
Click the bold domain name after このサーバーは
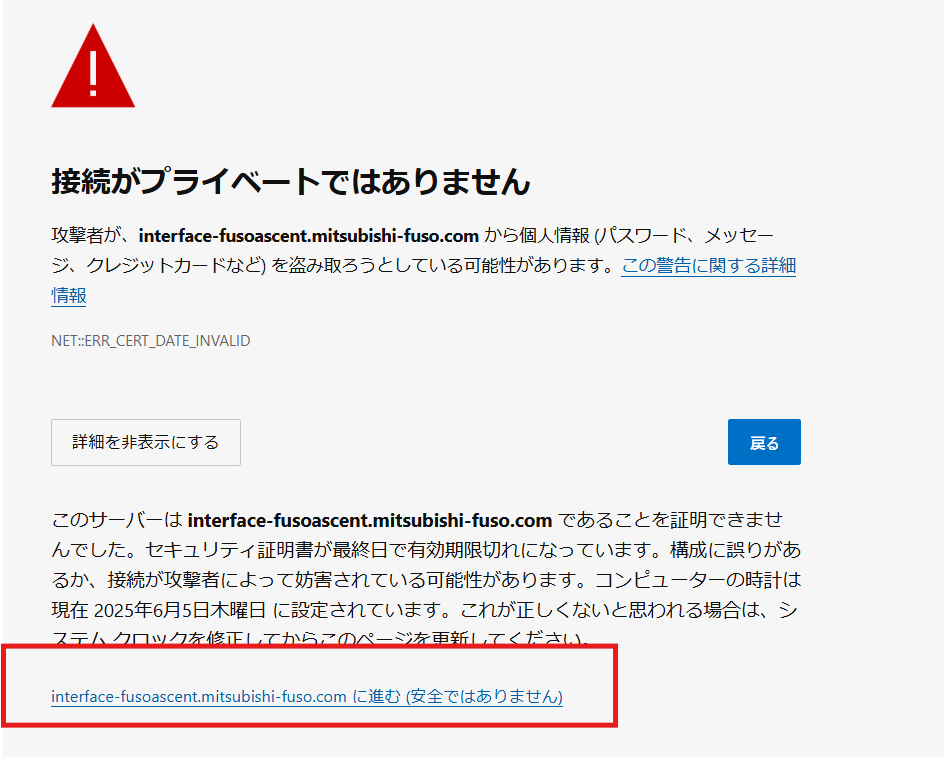[x=369, y=520]
